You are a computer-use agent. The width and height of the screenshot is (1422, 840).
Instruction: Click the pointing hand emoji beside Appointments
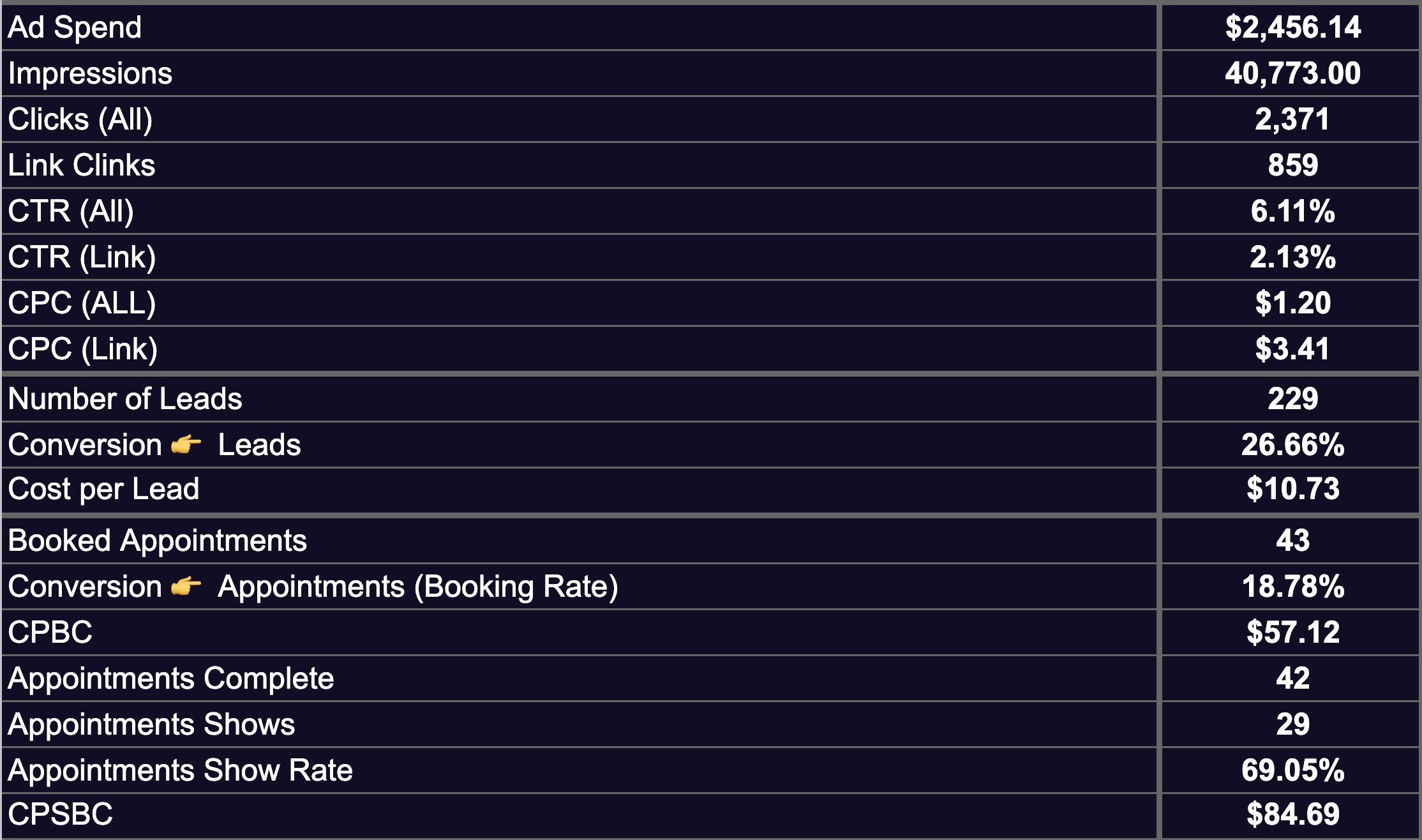coord(186,586)
